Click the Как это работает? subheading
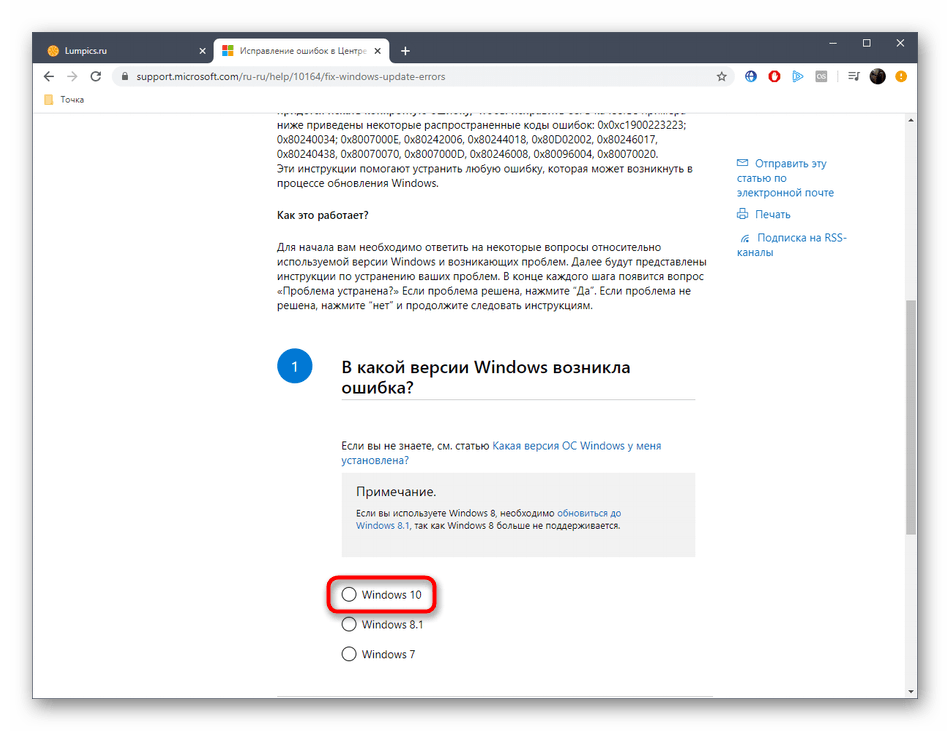This screenshot has height=731, width=950. 322,215
